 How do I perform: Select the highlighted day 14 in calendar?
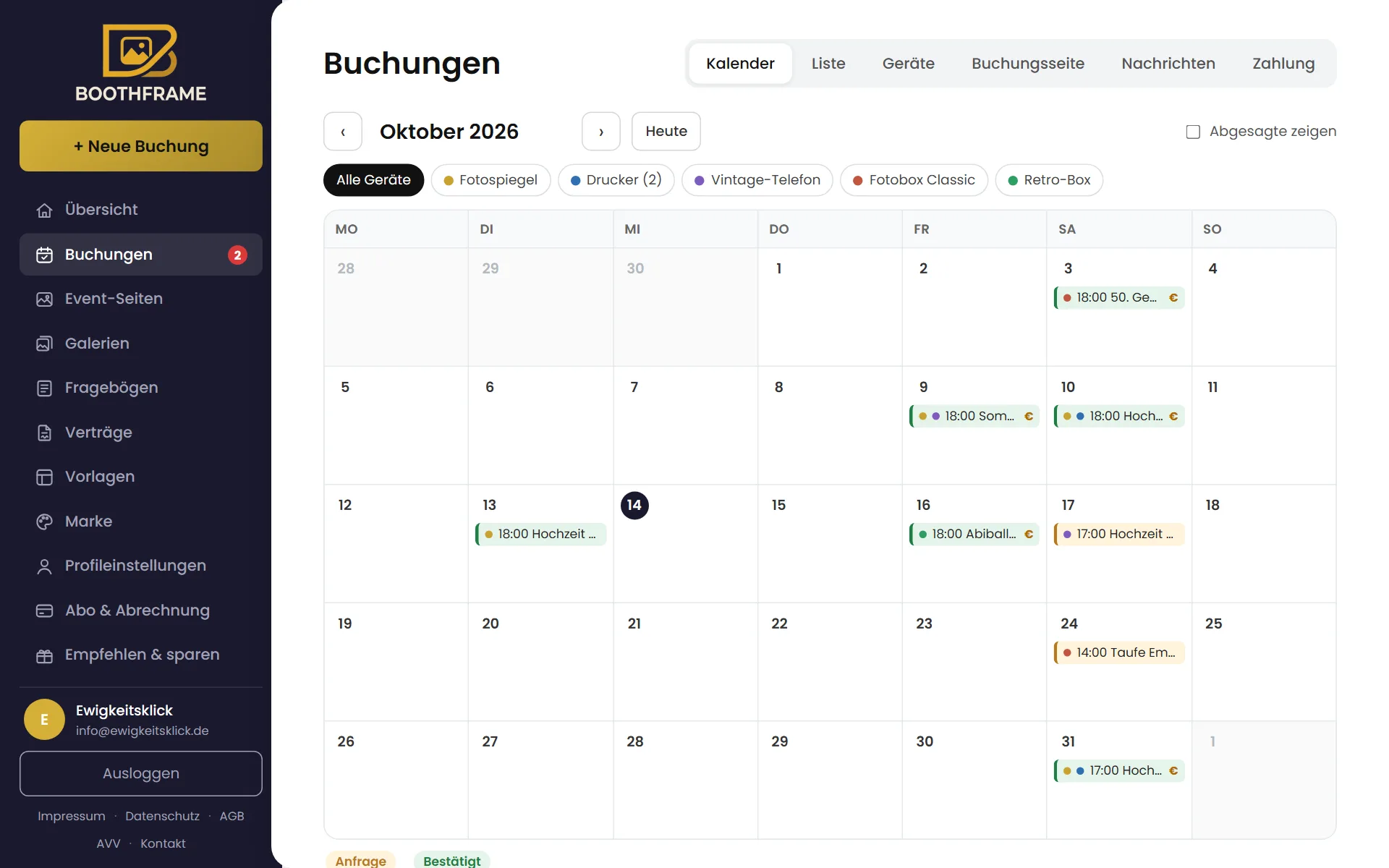634,505
